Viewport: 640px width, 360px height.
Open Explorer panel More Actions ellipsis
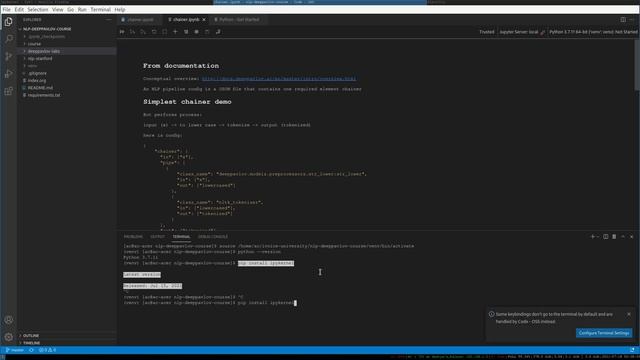(109, 19)
